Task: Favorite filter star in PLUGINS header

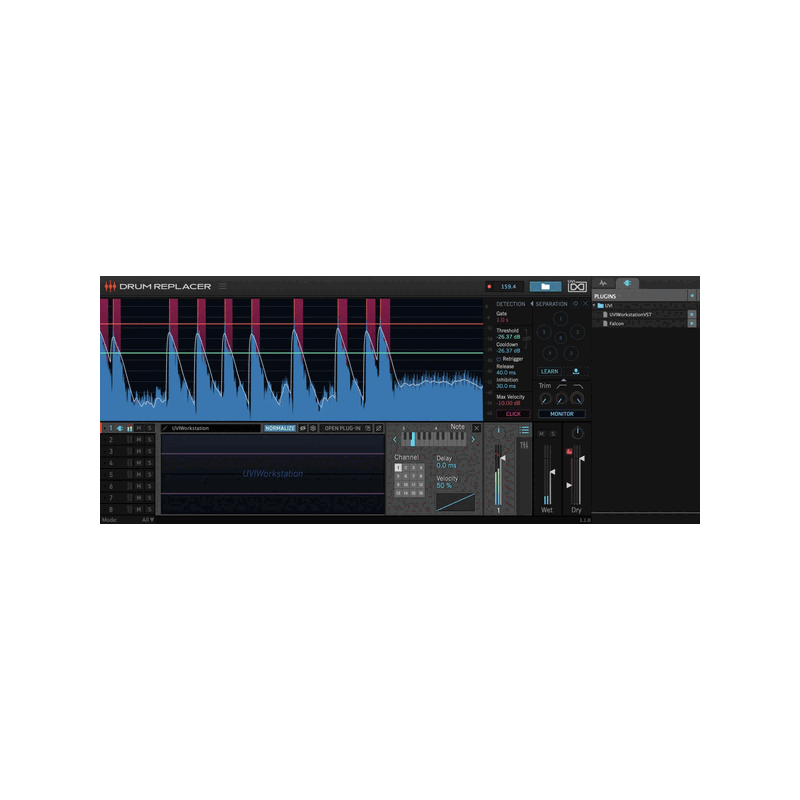Action: [692, 296]
